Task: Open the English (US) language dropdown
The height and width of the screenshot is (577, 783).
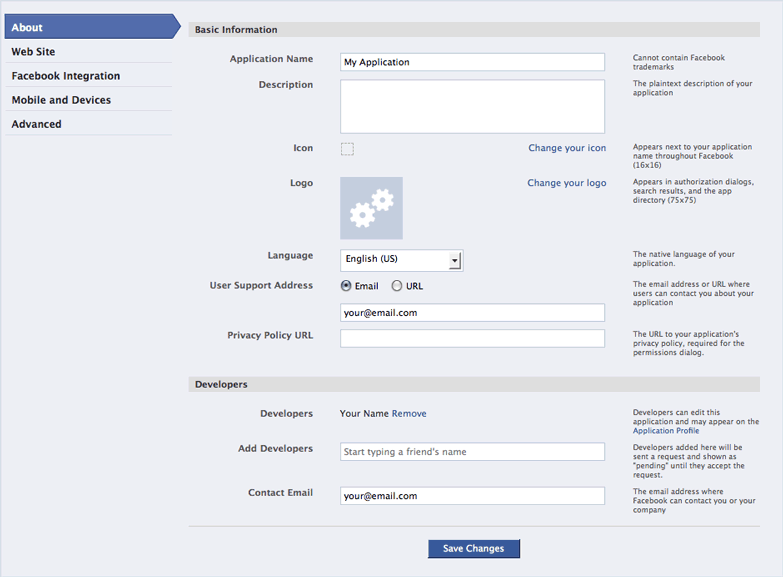Action: (401, 260)
